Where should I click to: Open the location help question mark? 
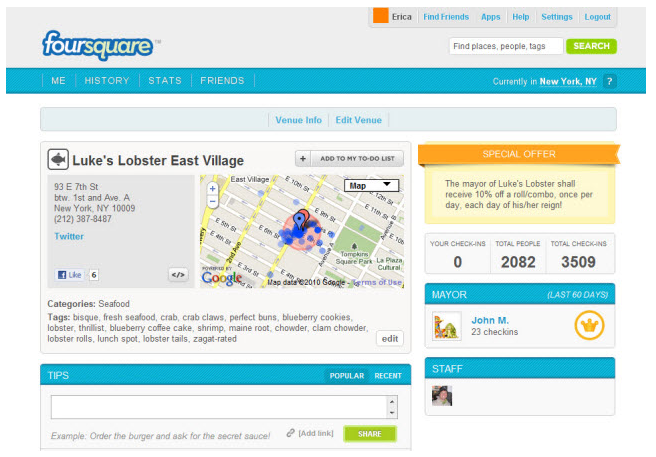(x=610, y=81)
